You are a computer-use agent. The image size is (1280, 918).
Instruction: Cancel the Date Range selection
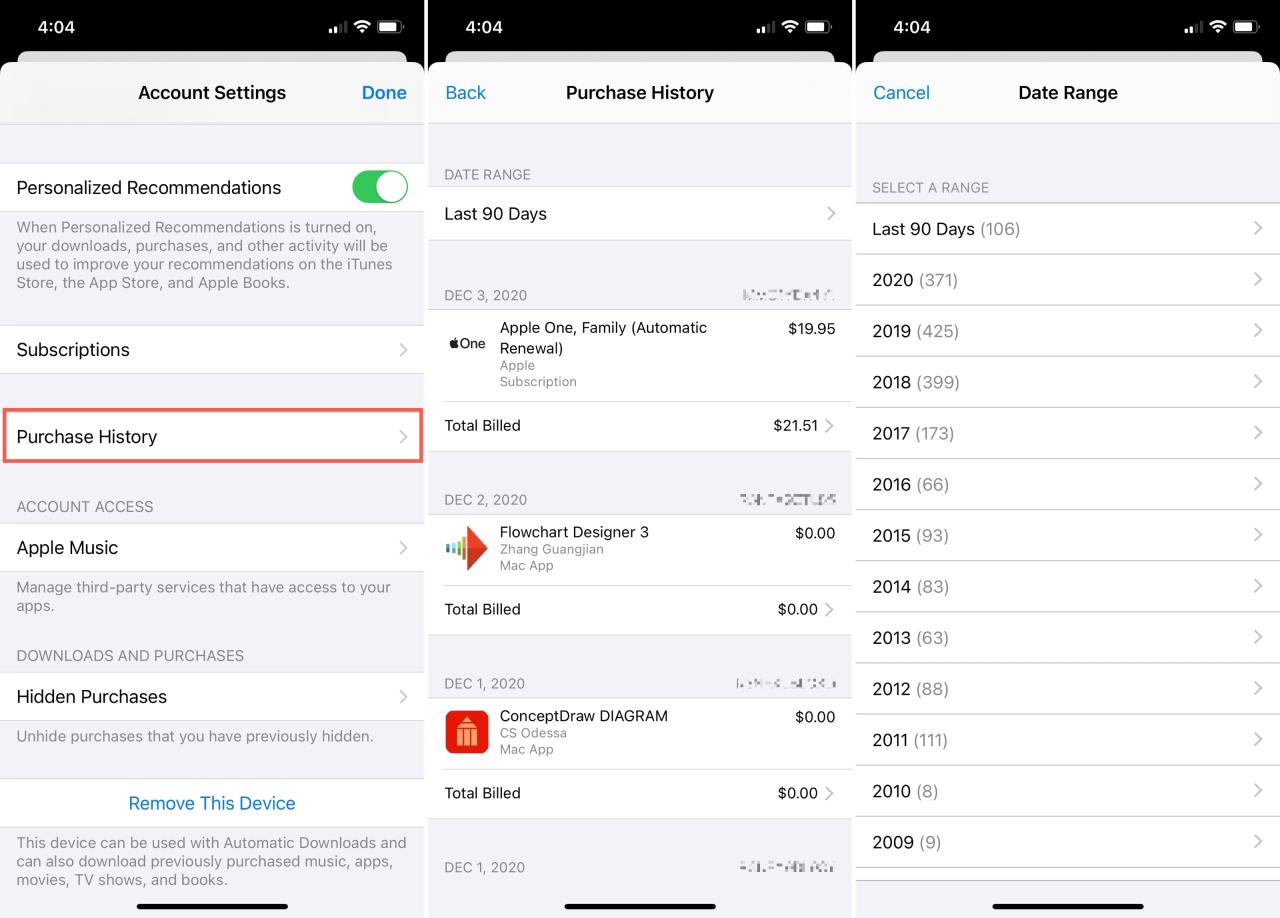(901, 92)
